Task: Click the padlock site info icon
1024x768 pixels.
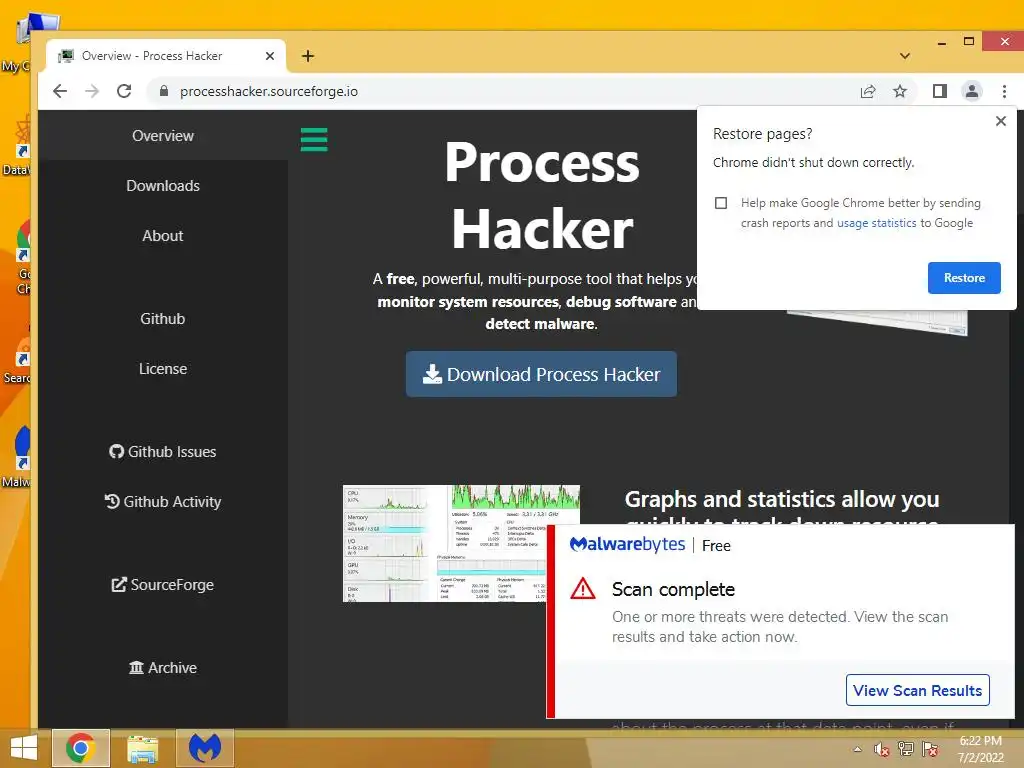Action: pyautogui.click(x=164, y=91)
